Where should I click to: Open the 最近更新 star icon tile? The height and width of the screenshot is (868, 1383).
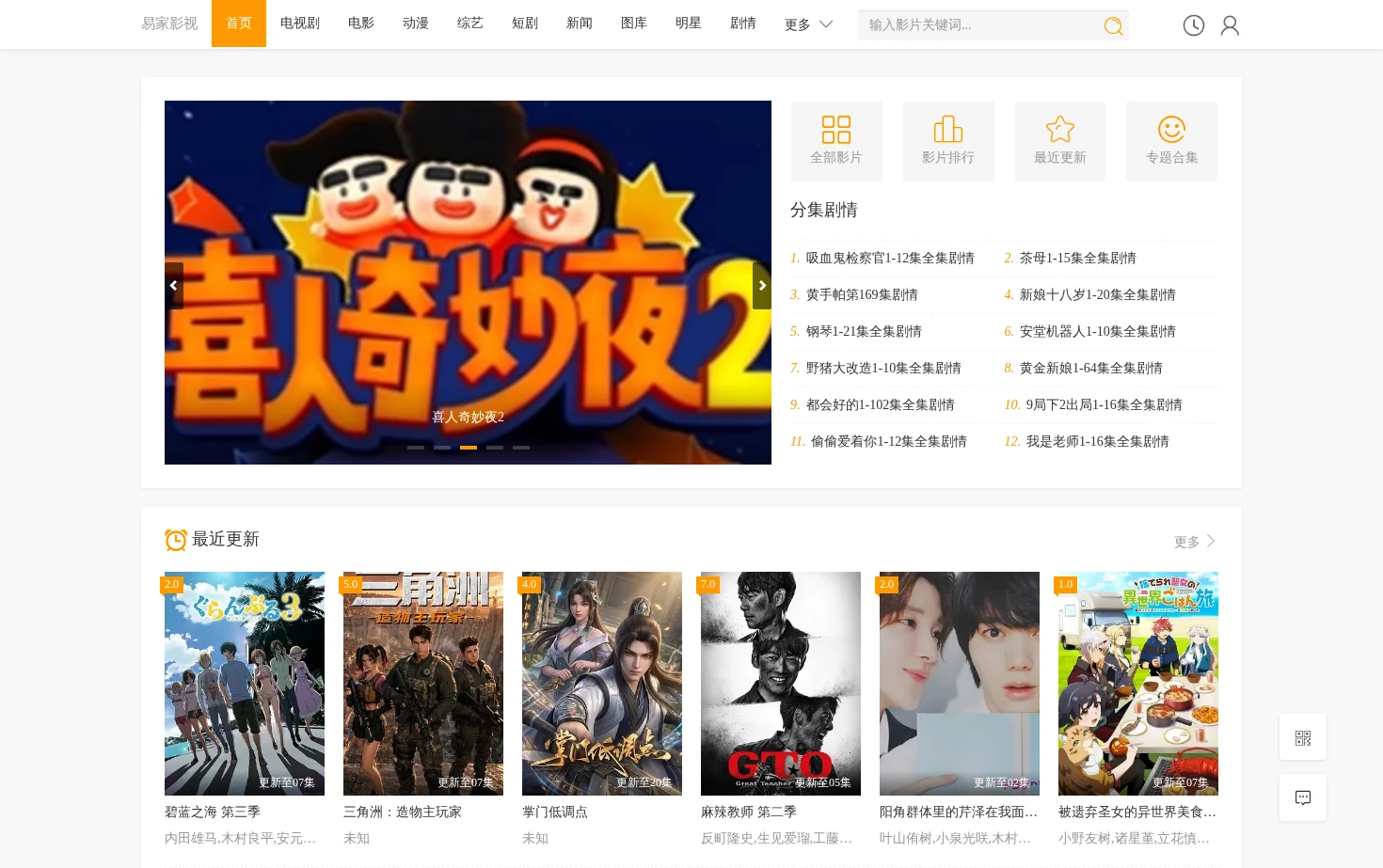tap(1060, 141)
